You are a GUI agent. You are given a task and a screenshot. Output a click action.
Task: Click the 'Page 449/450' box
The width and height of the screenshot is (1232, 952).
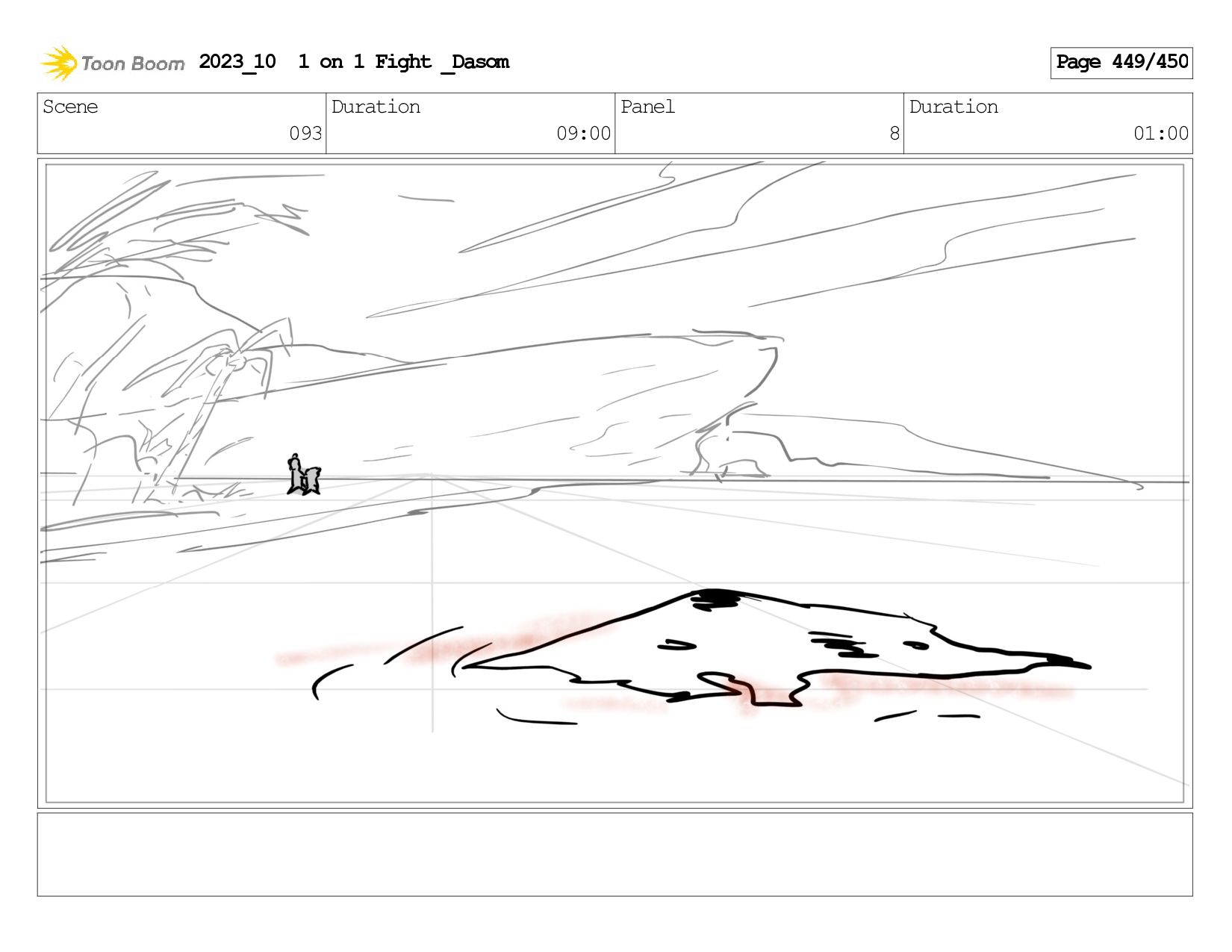tap(1121, 63)
